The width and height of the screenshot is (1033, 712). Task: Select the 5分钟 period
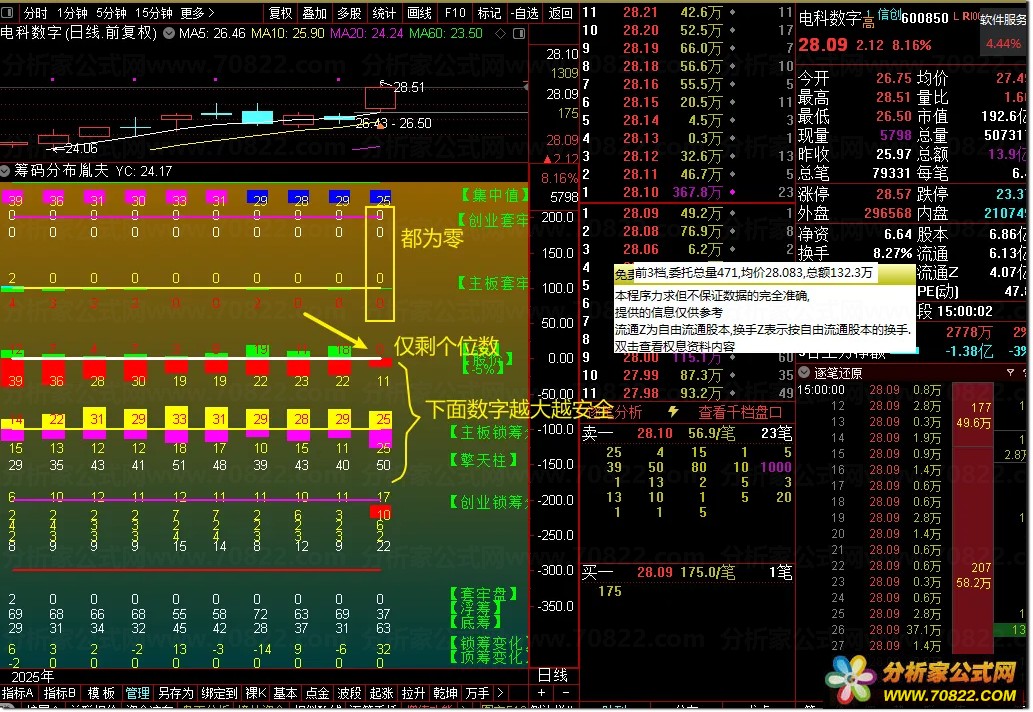pos(111,13)
